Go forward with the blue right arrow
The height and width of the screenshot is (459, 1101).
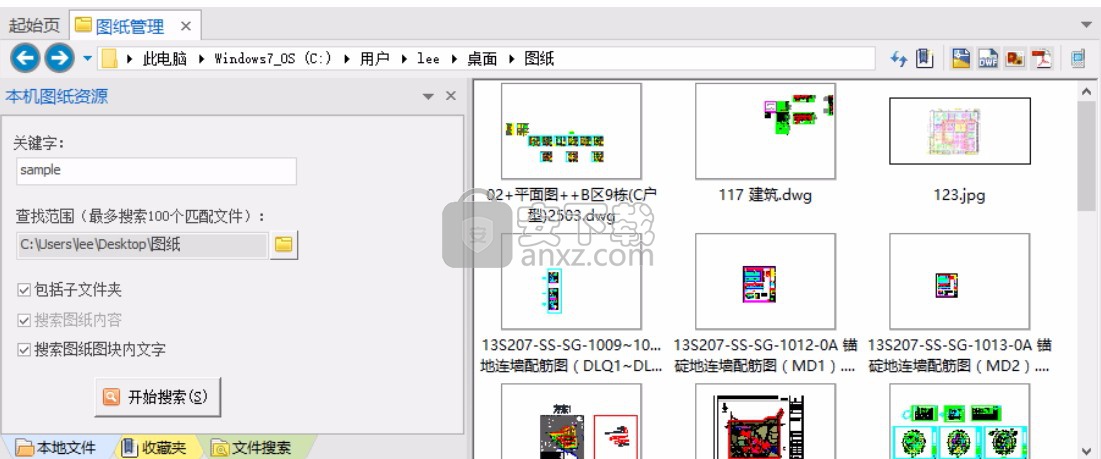[60, 58]
